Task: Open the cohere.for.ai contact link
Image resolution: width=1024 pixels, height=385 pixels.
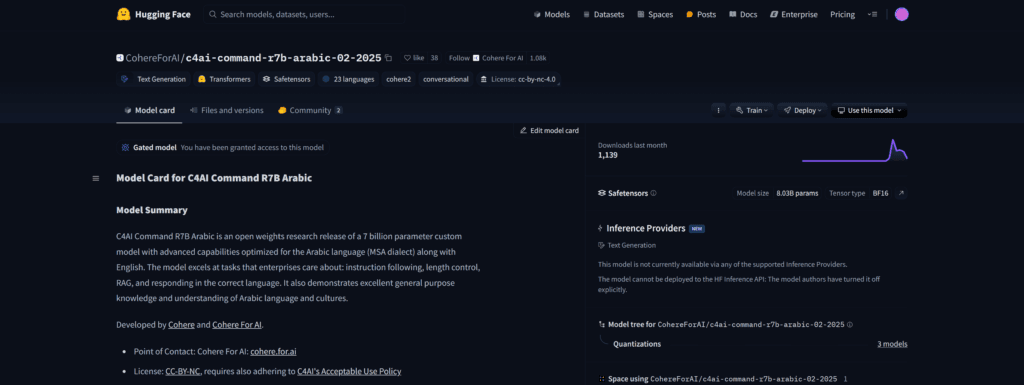Action: click(273, 351)
